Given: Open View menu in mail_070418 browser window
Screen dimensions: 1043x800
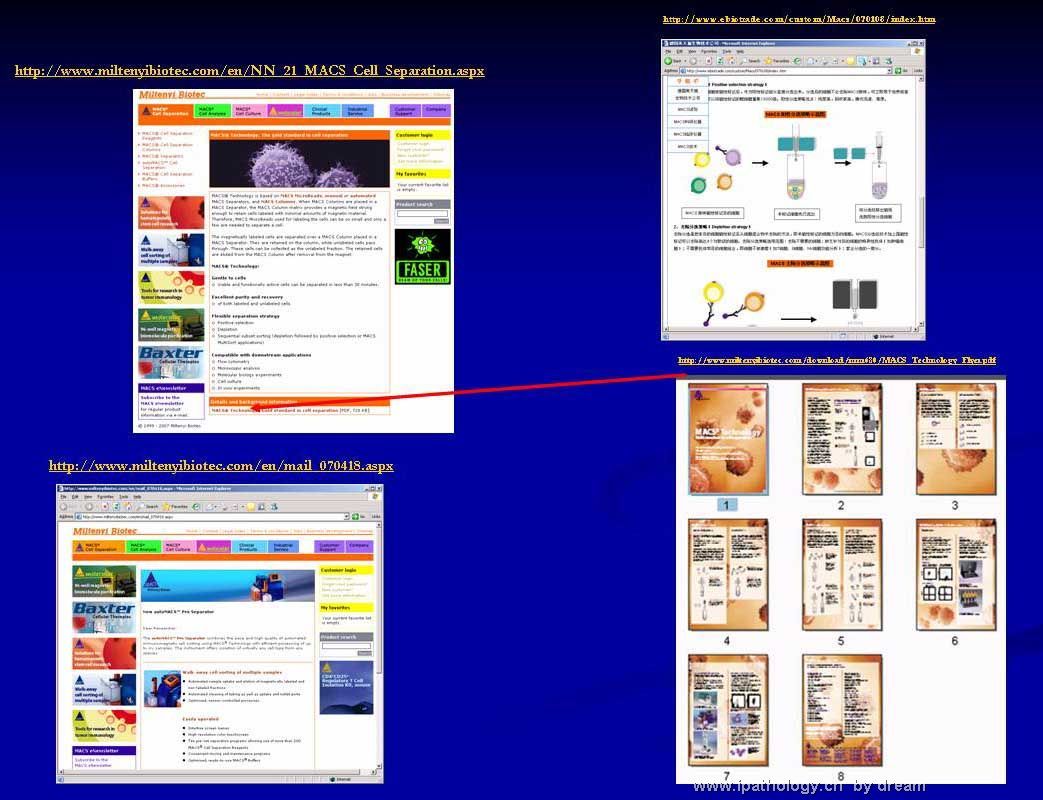Looking at the screenshot, I should click(88, 497).
